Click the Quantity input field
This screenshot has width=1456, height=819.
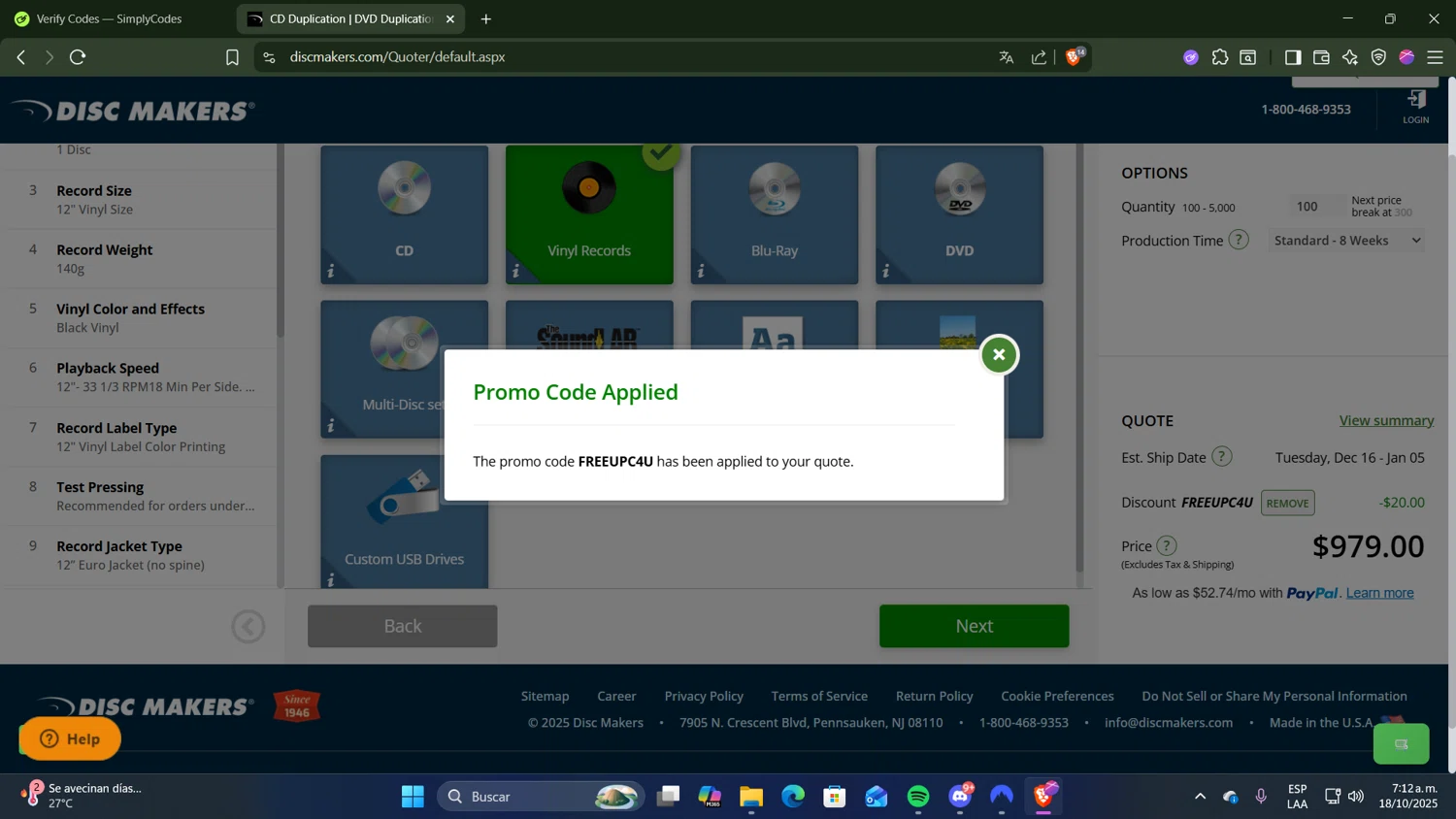click(x=1315, y=206)
